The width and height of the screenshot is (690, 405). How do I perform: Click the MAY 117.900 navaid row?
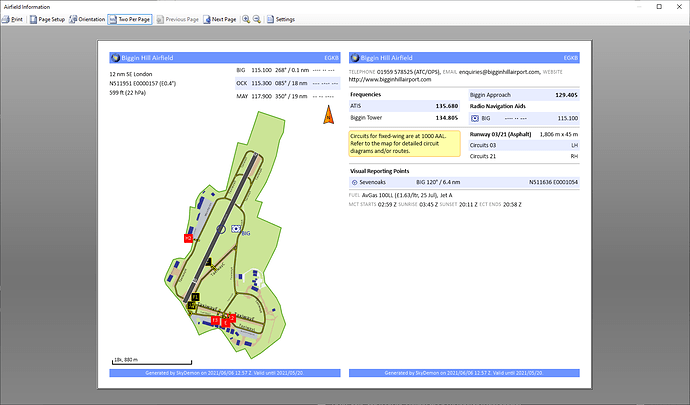tap(287, 96)
